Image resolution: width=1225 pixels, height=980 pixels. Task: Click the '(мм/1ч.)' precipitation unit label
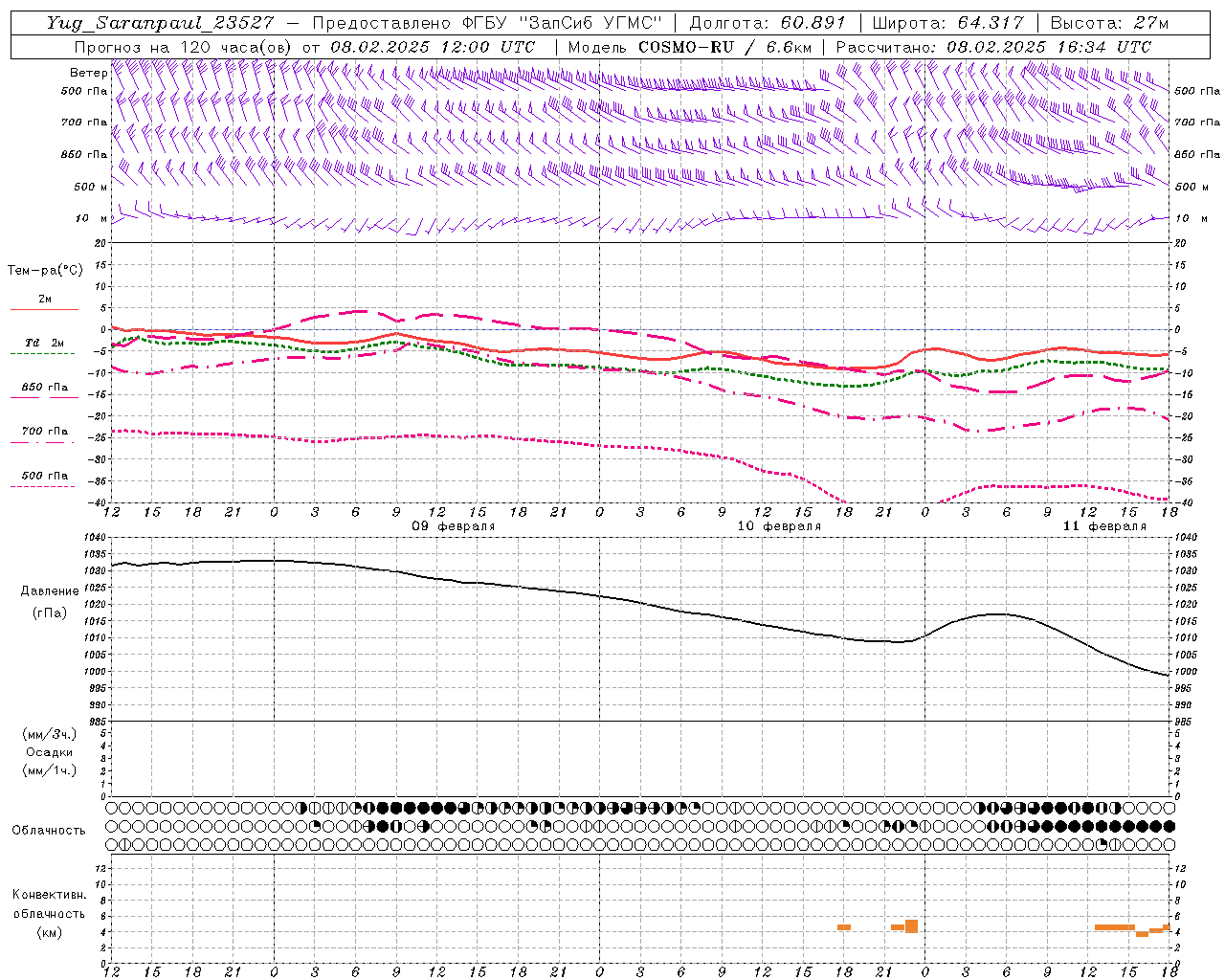50,770
